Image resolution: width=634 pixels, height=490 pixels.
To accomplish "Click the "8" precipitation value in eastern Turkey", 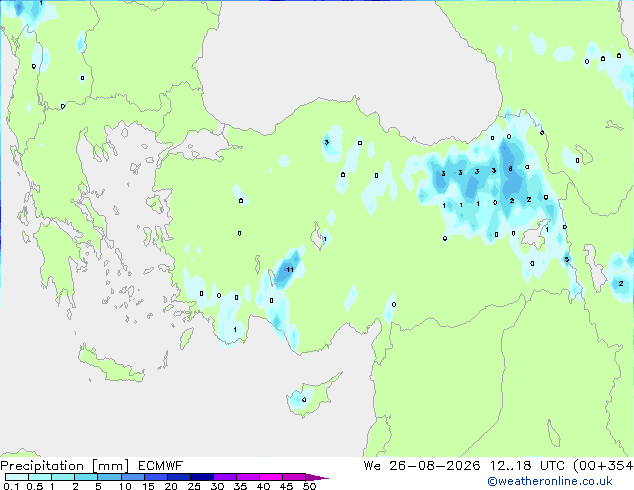I will click(x=510, y=169).
